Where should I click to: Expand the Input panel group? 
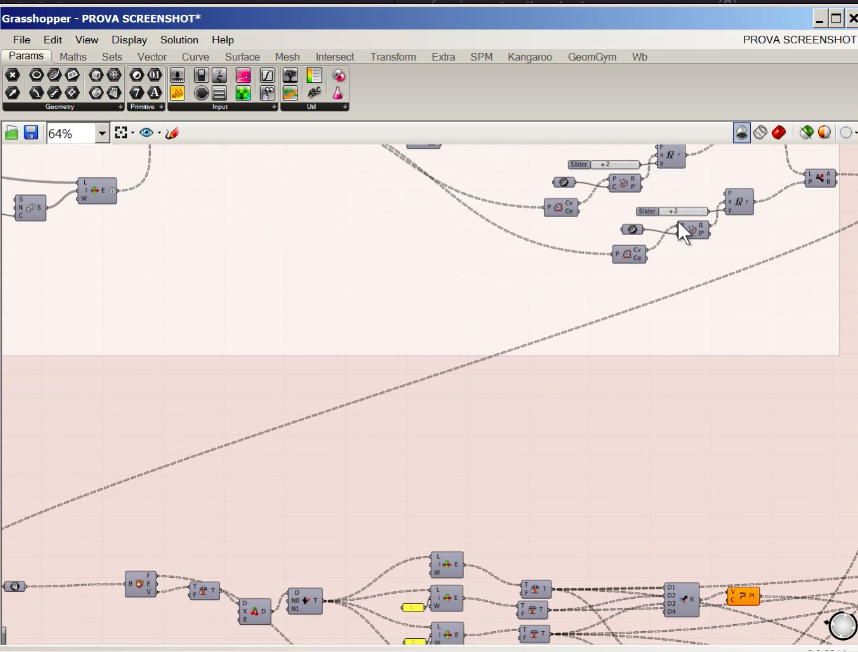pos(273,107)
